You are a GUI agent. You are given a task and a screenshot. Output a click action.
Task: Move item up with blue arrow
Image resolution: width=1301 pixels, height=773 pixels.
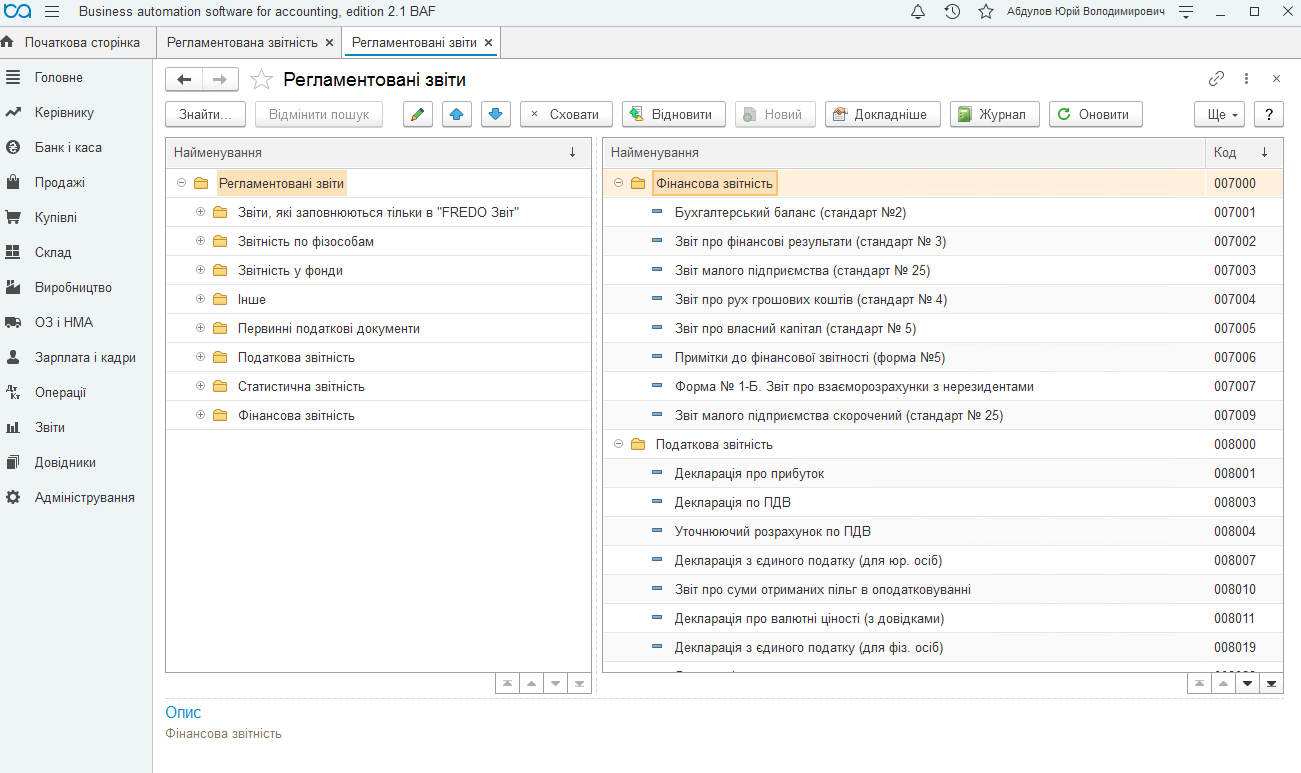tap(457, 114)
